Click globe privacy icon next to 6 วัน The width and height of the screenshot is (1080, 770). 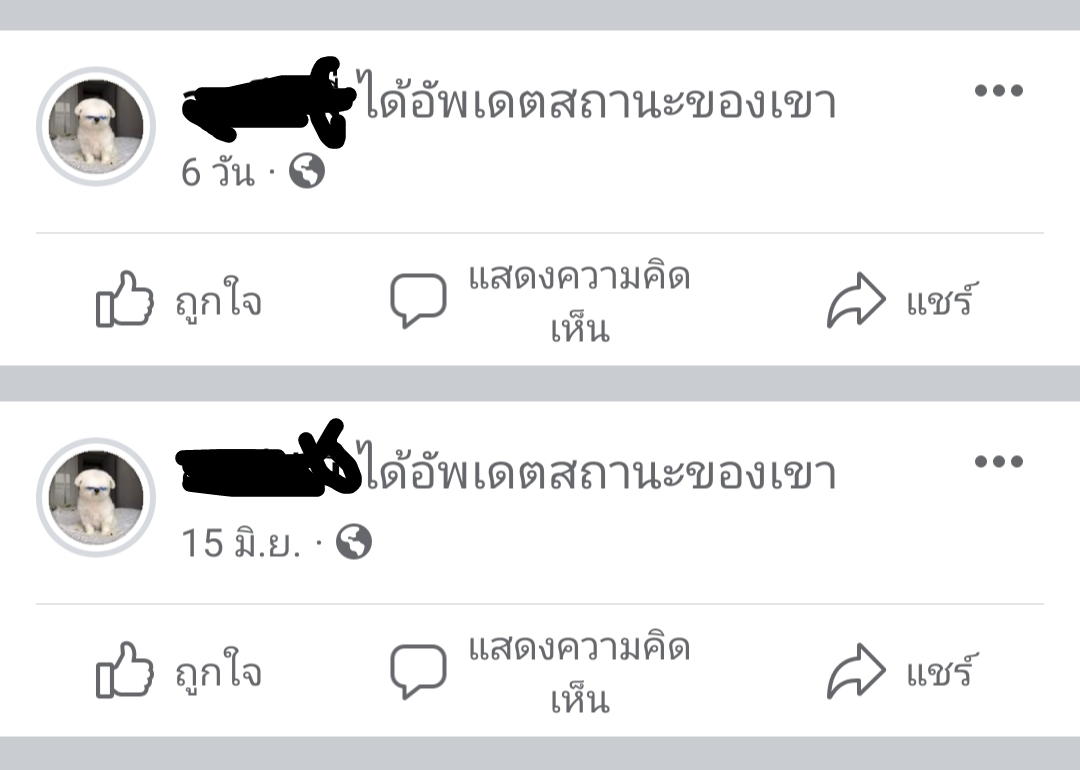[307, 171]
